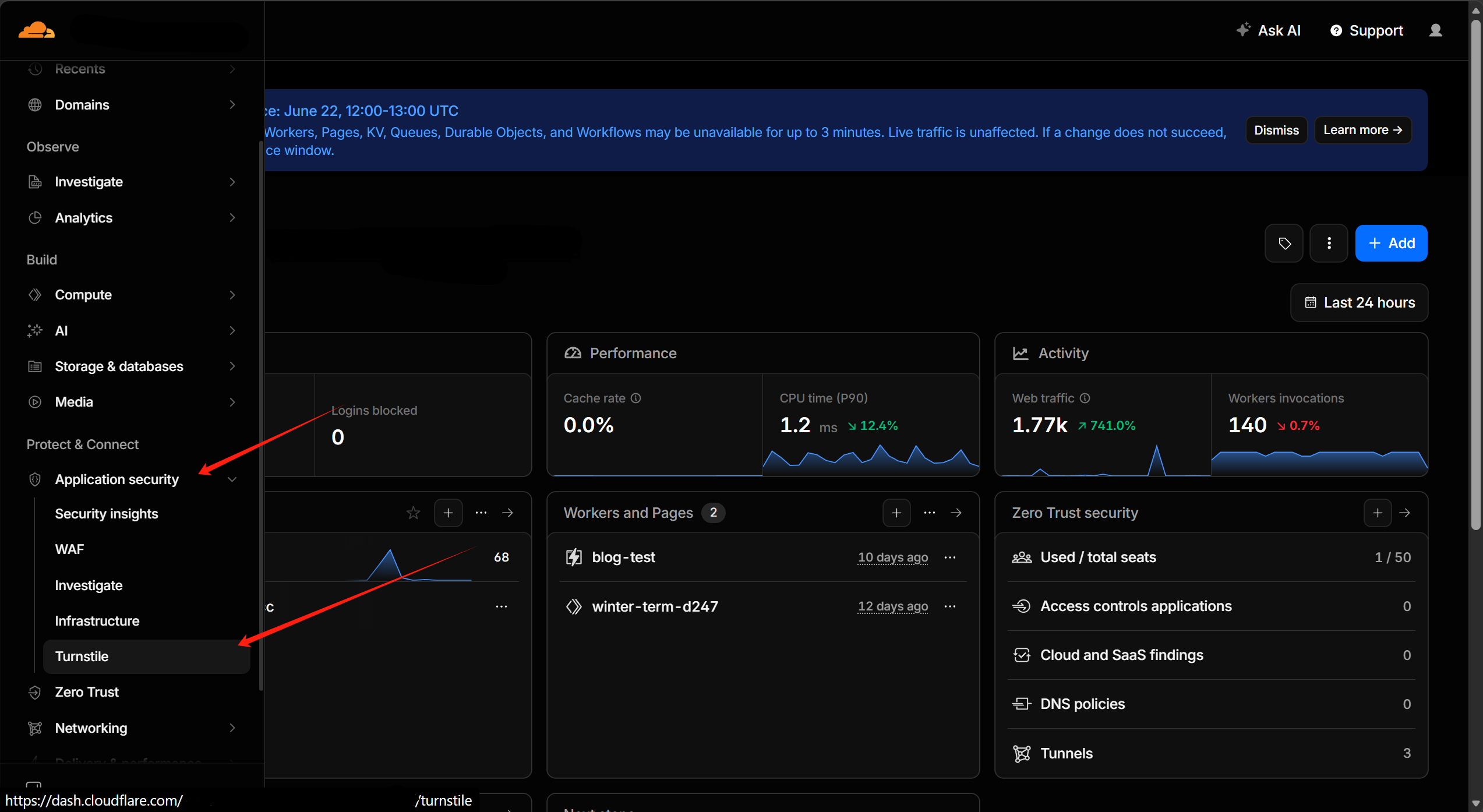
Task: Click the Logins blocked metric
Action: (375, 425)
